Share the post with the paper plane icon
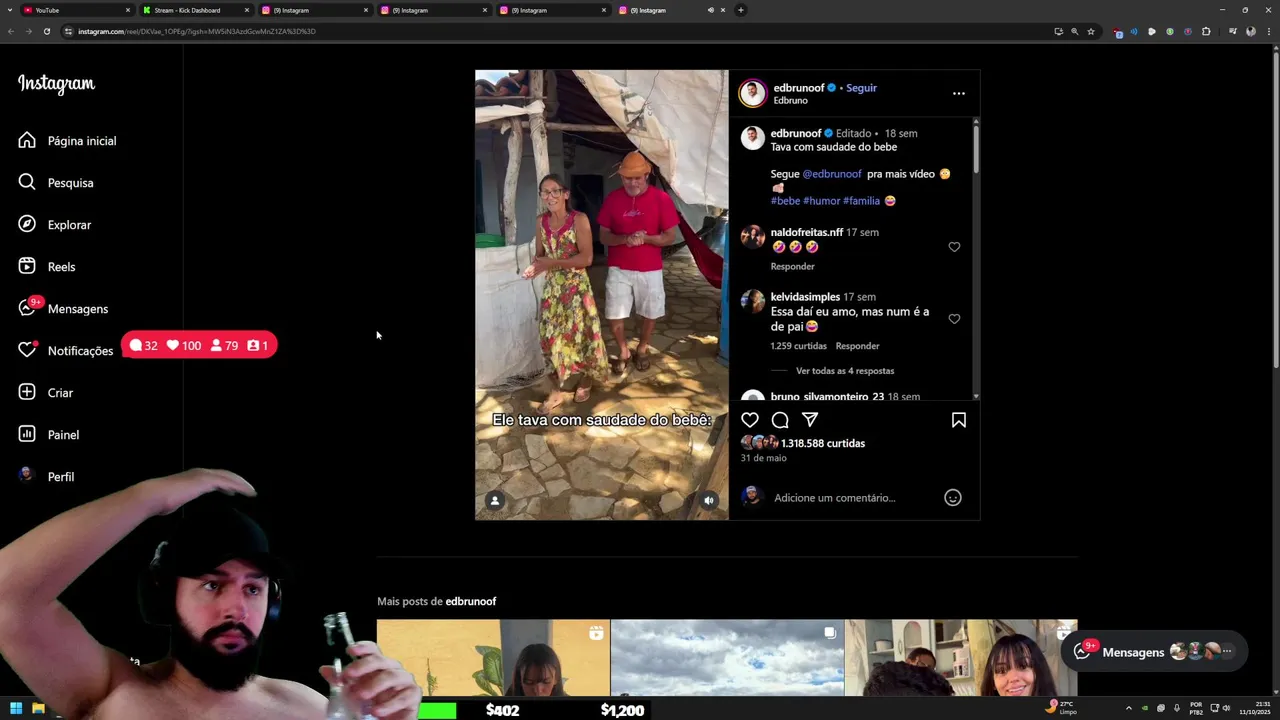The image size is (1280, 720). point(810,420)
